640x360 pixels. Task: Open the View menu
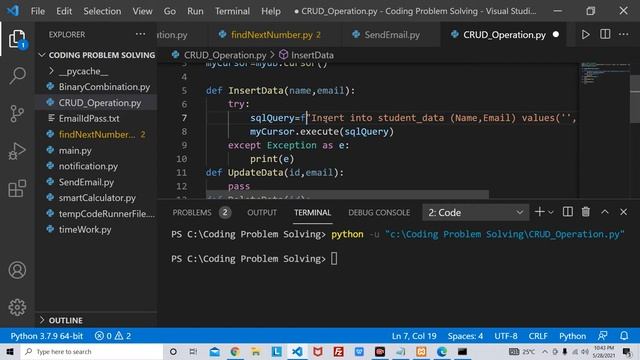pos(142,11)
